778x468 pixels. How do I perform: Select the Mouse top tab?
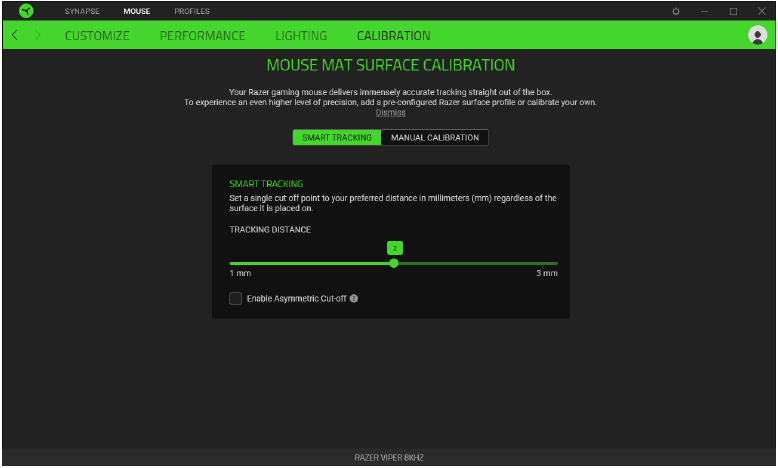tap(136, 11)
